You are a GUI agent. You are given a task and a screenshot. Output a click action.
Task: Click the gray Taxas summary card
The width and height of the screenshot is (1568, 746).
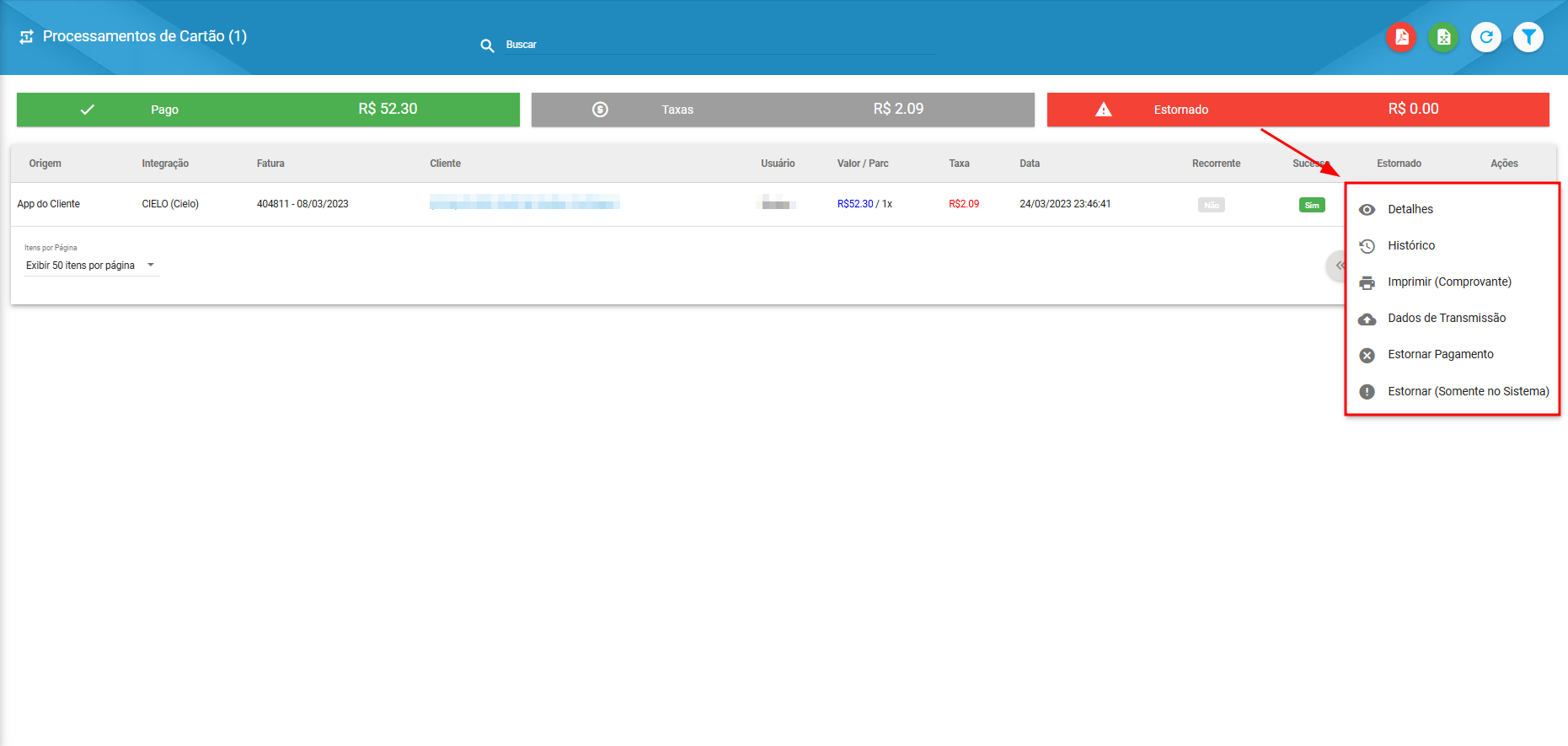(783, 110)
